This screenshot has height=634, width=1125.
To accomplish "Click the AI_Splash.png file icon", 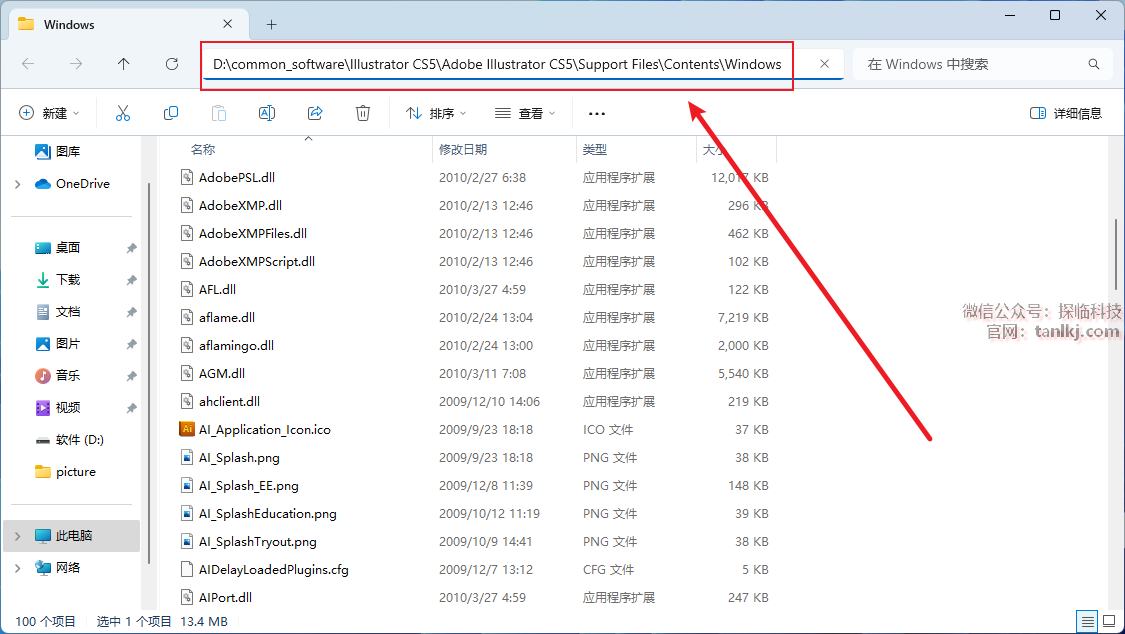I will click(x=187, y=458).
